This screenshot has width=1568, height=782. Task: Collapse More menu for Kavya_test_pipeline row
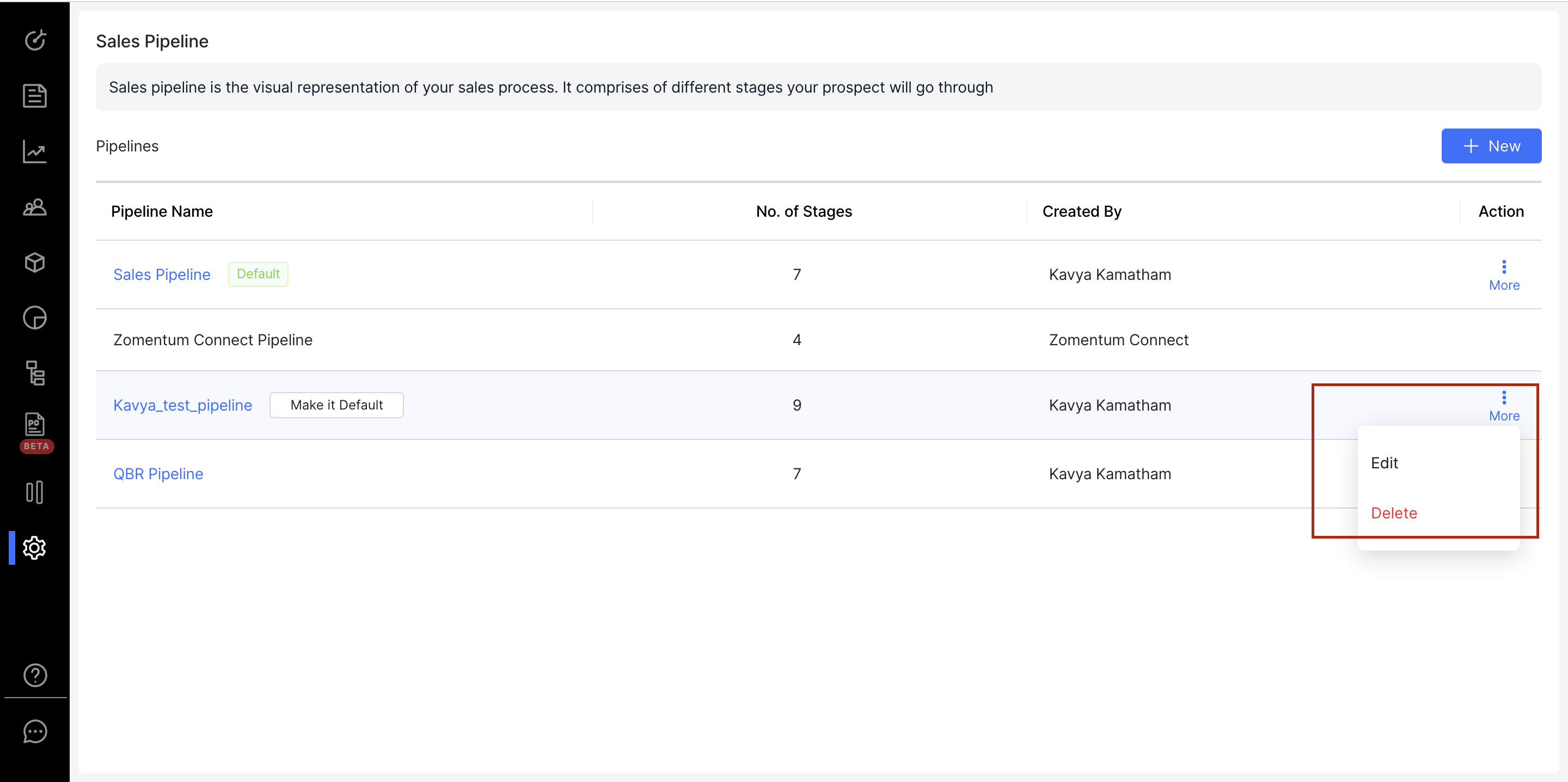click(x=1503, y=406)
